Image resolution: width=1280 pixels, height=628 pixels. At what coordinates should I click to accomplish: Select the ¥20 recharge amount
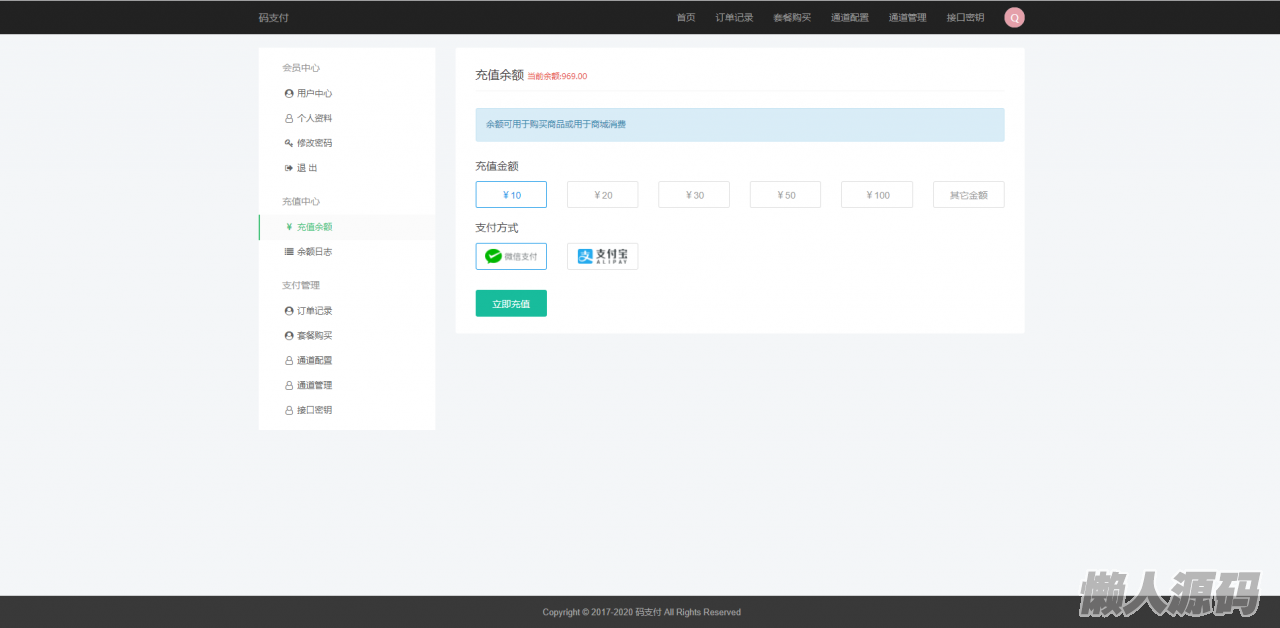tap(602, 195)
